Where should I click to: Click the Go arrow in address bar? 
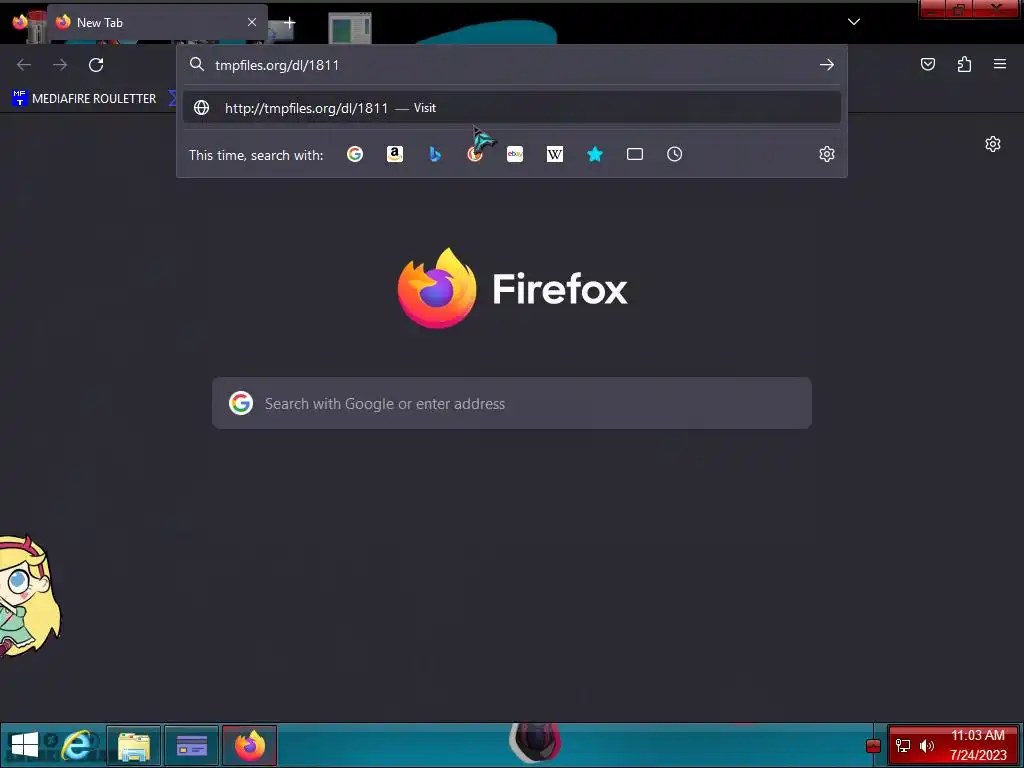827,65
